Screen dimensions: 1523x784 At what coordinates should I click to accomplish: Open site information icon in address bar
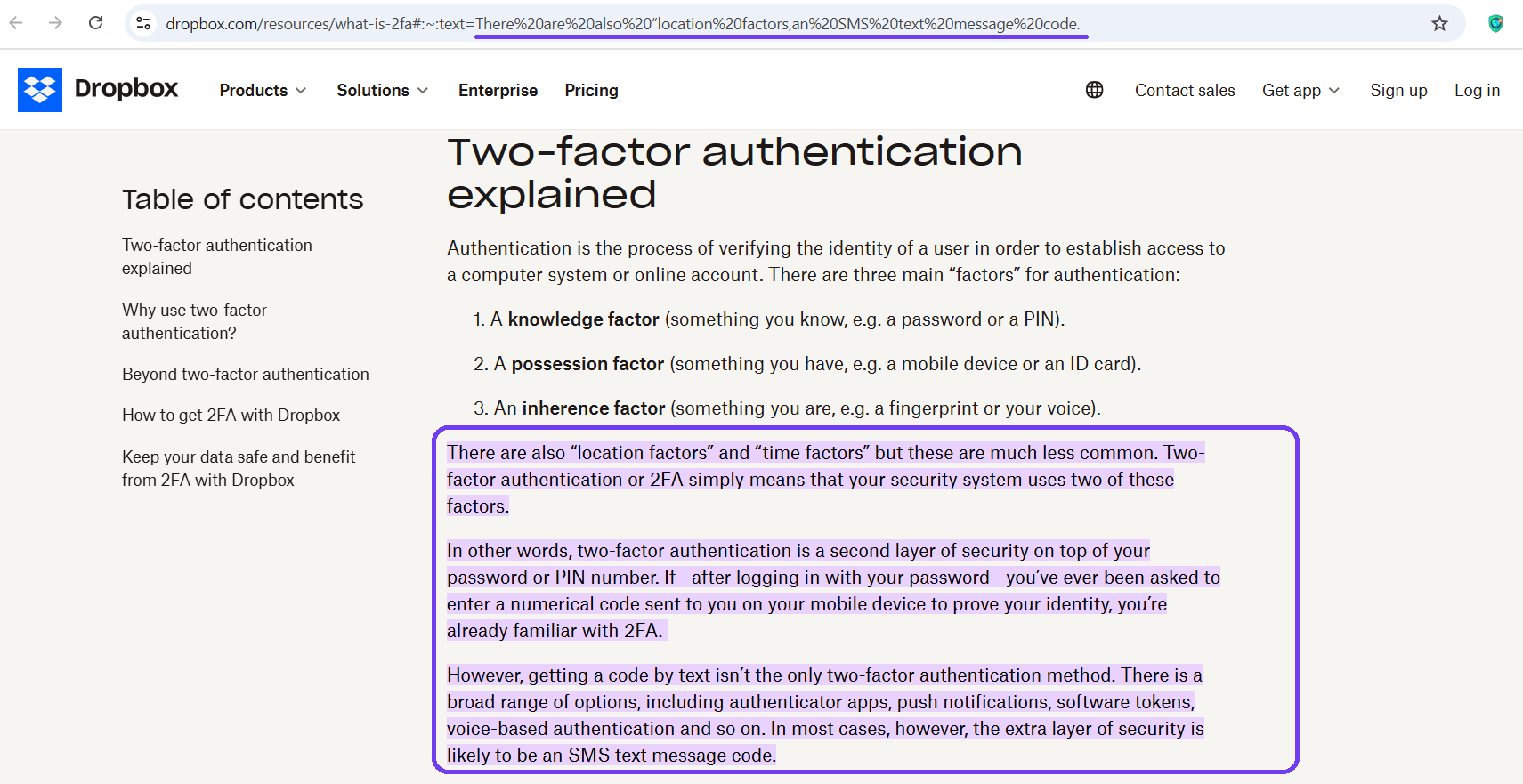tap(143, 23)
